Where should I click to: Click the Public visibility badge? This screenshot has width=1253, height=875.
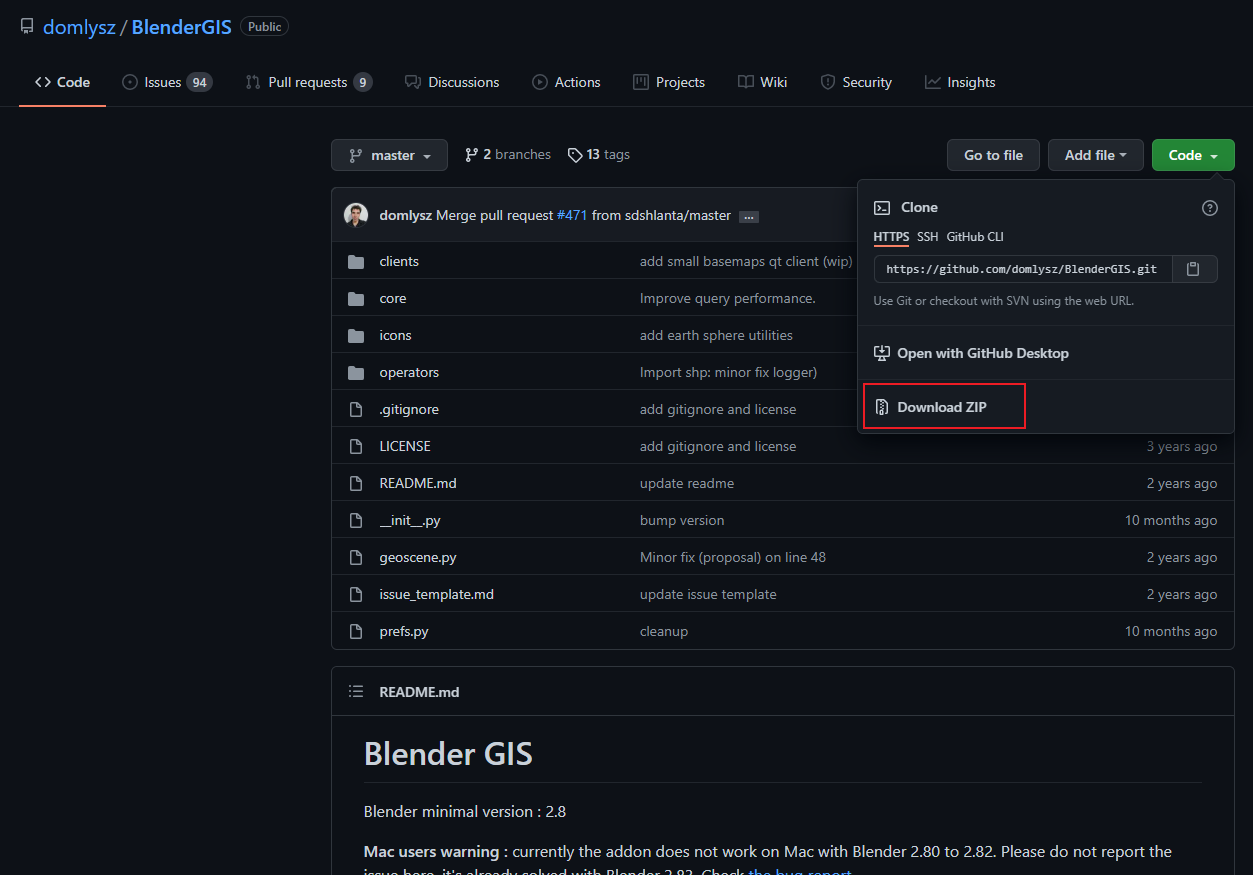click(265, 27)
